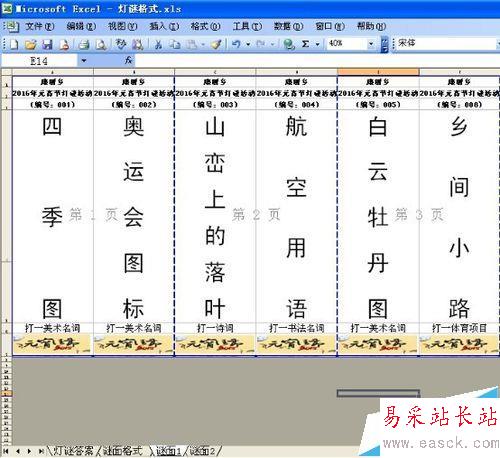Open the 工具 menu

247,26
